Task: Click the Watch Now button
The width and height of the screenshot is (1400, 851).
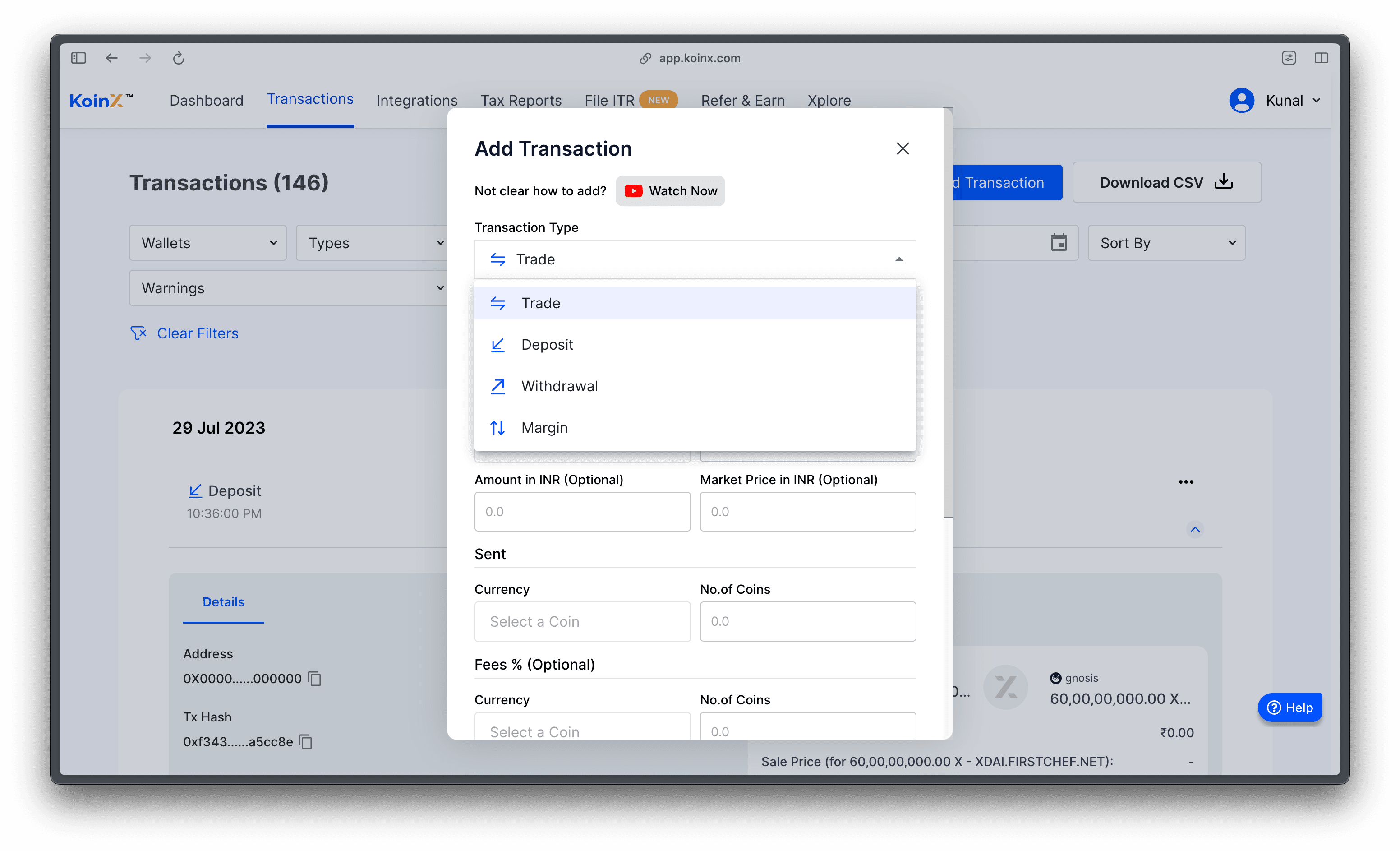Action: pyautogui.click(x=670, y=191)
